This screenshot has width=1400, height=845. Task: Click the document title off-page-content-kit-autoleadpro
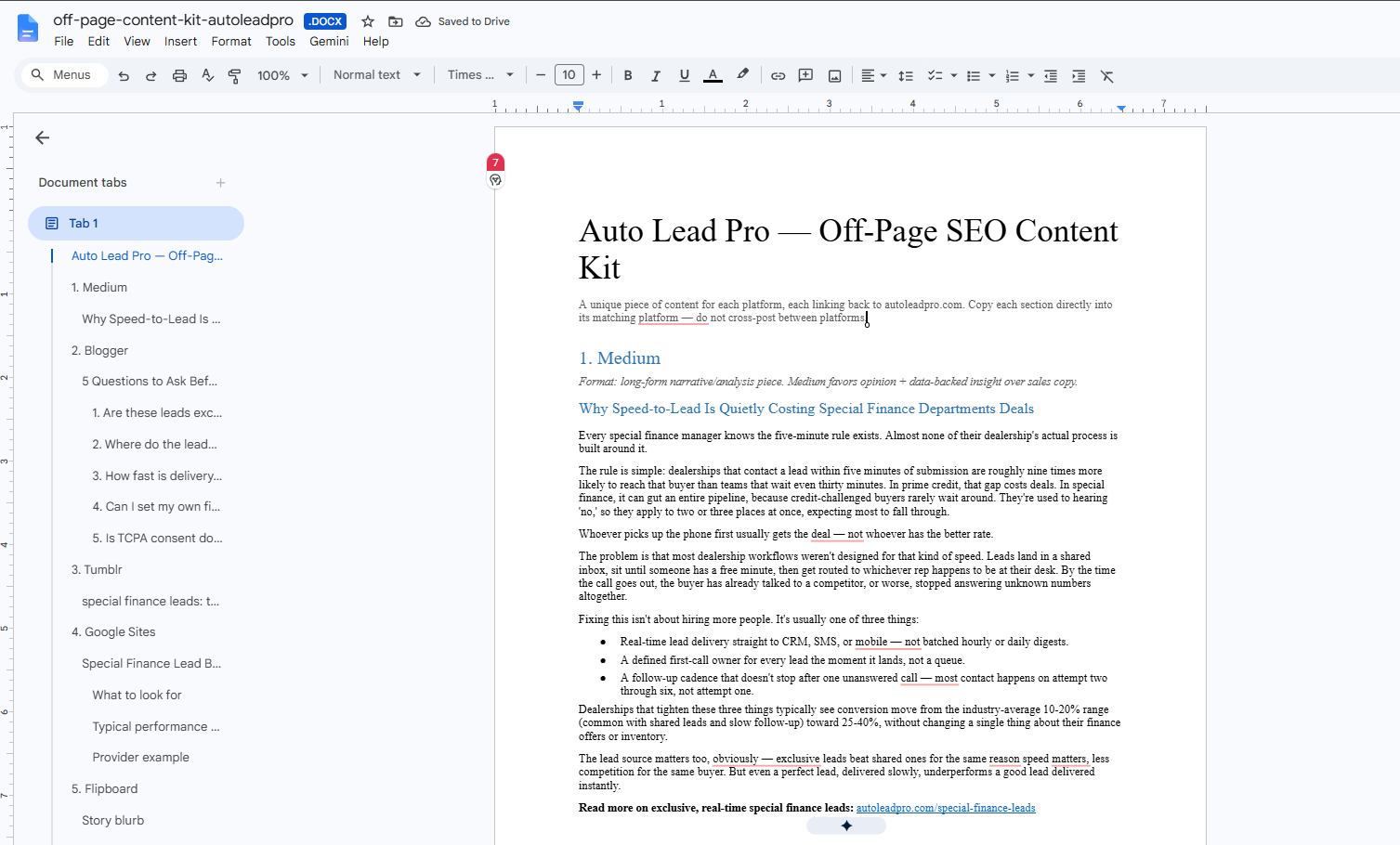click(x=173, y=19)
